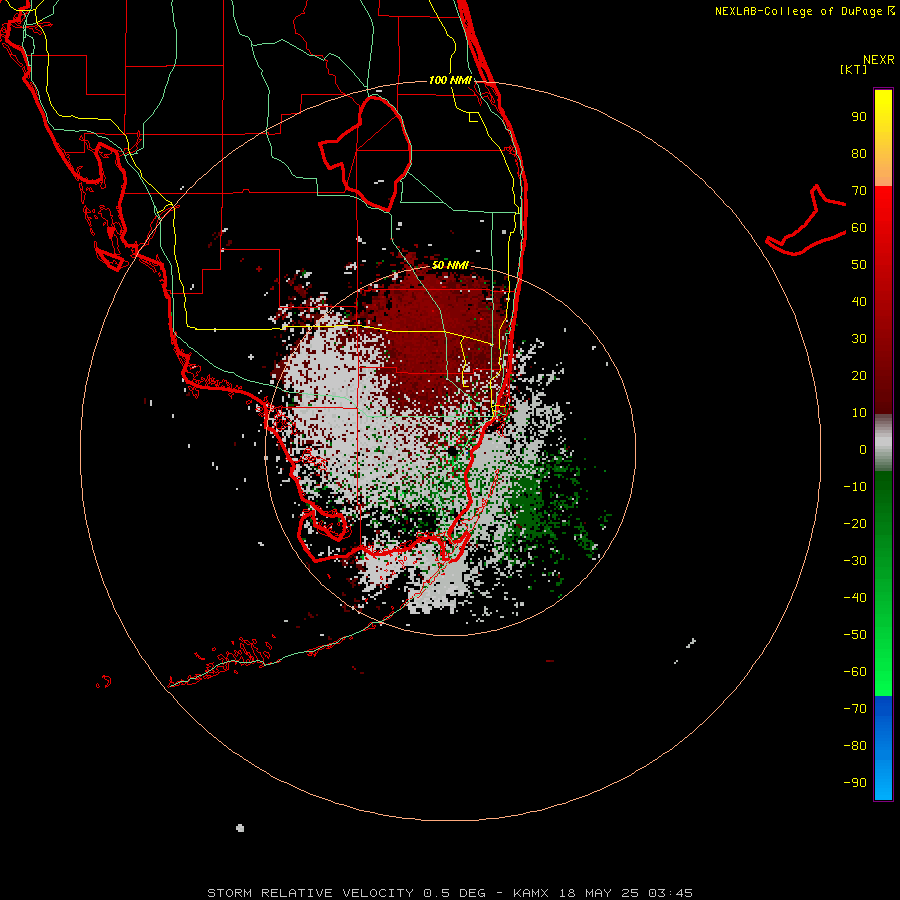This screenshot has width=900, height=900.
Task: Click the 0 knot scale value
Action: click(863, 449)
